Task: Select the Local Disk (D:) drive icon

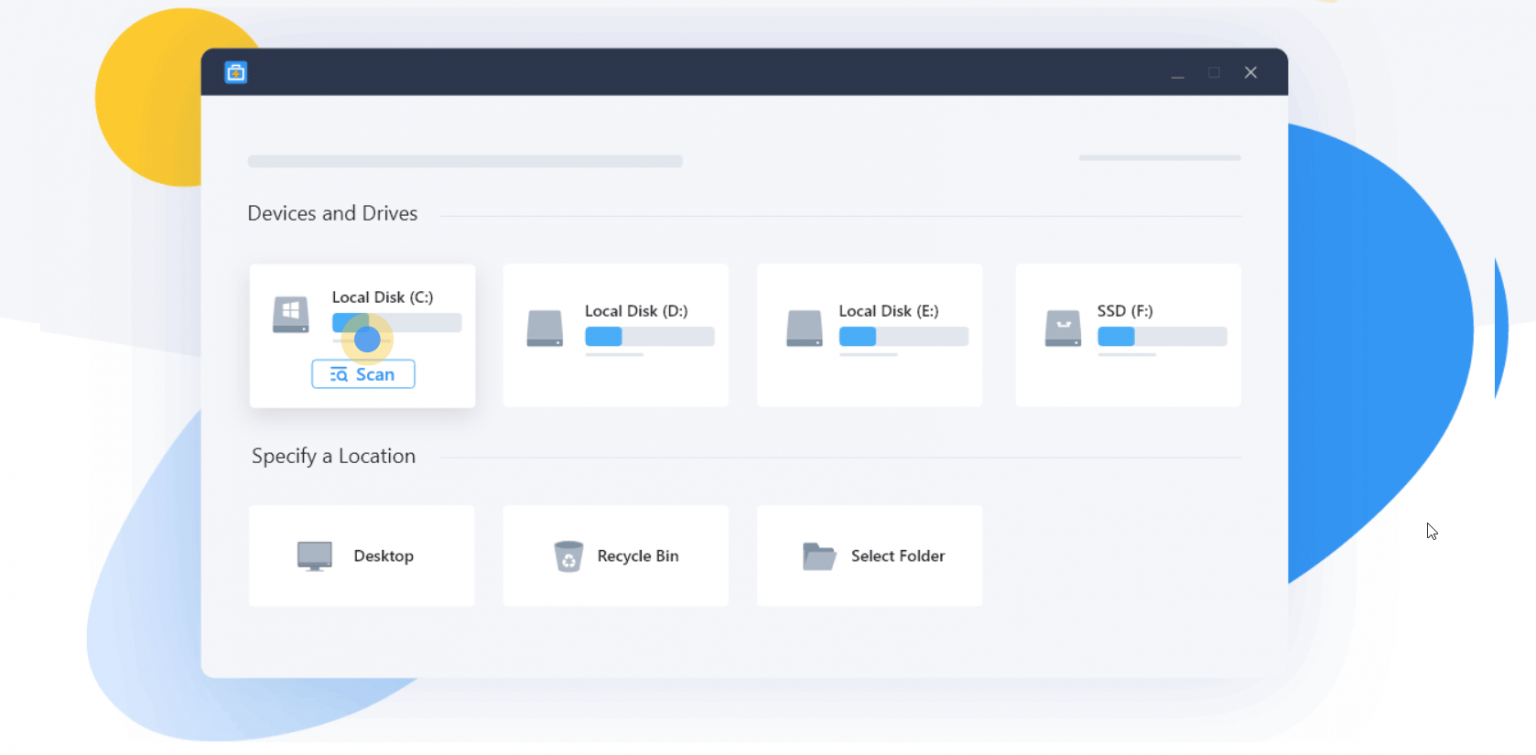Action: click(x=544, y=328)
